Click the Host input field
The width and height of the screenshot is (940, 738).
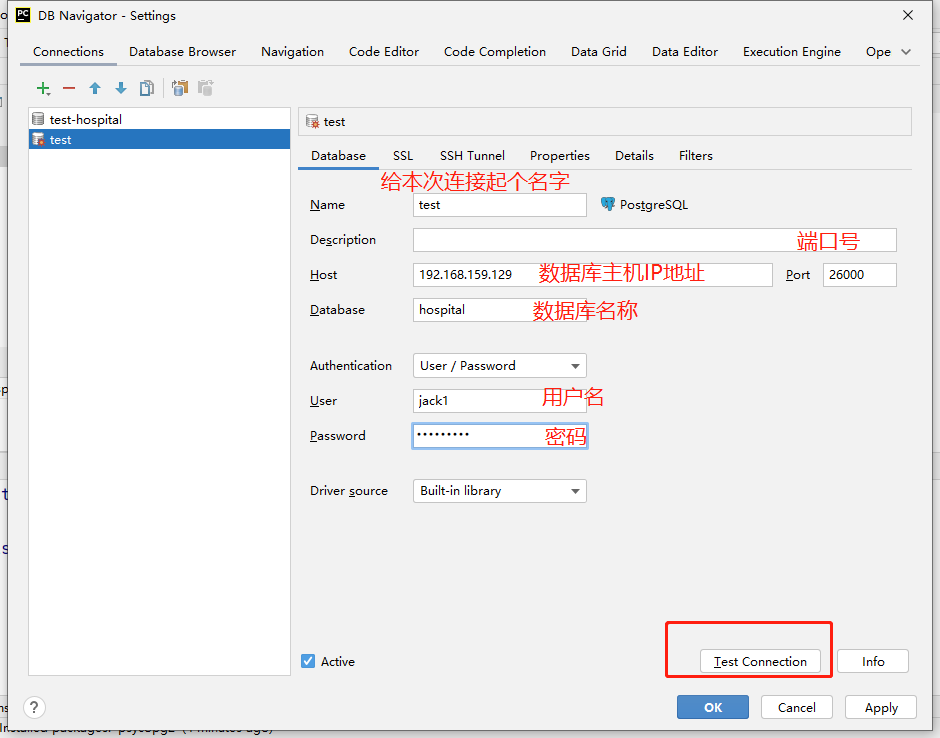coord(592,275)
